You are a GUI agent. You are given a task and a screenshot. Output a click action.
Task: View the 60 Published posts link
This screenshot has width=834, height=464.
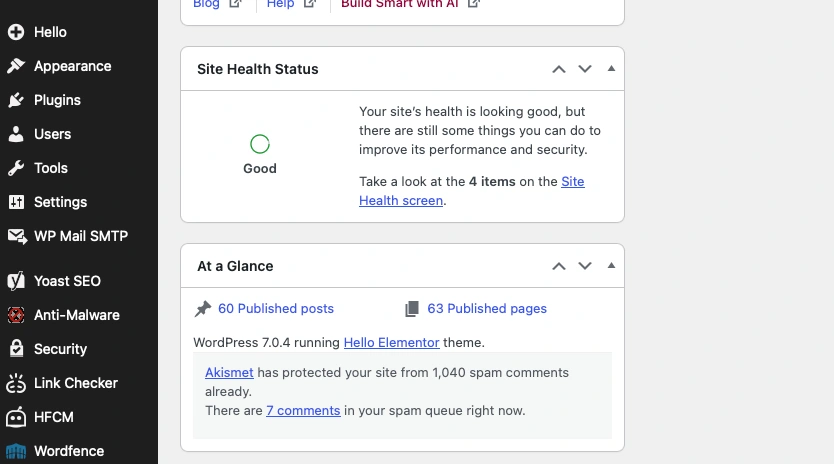click(x=276, y=309)
